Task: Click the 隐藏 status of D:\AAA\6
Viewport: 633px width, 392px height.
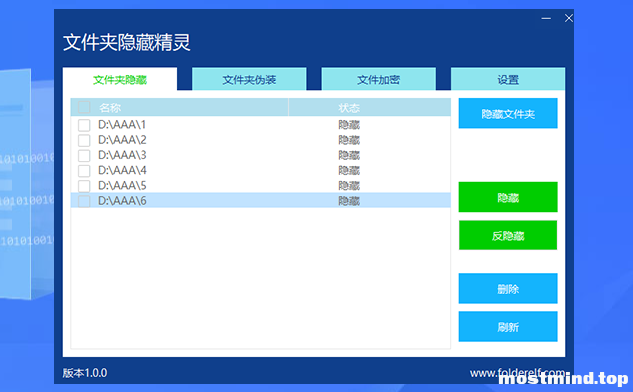Action: click(349, 201)
